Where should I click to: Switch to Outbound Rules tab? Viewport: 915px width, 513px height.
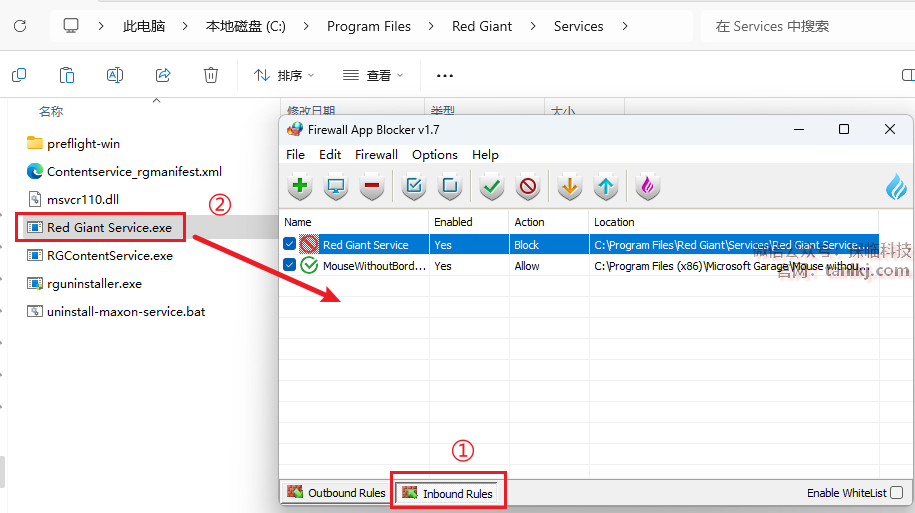pyautogui.click(x=336, y=493)
